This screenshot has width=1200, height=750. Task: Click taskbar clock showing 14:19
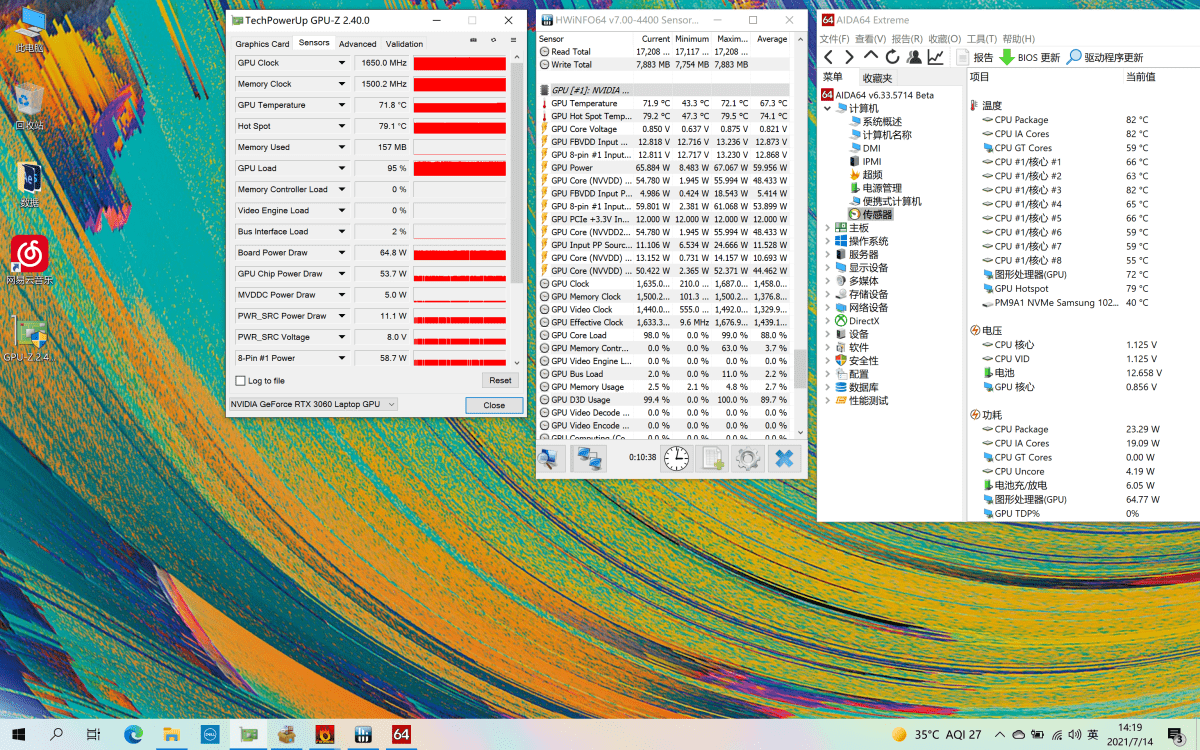click(x=1131, y=734)
